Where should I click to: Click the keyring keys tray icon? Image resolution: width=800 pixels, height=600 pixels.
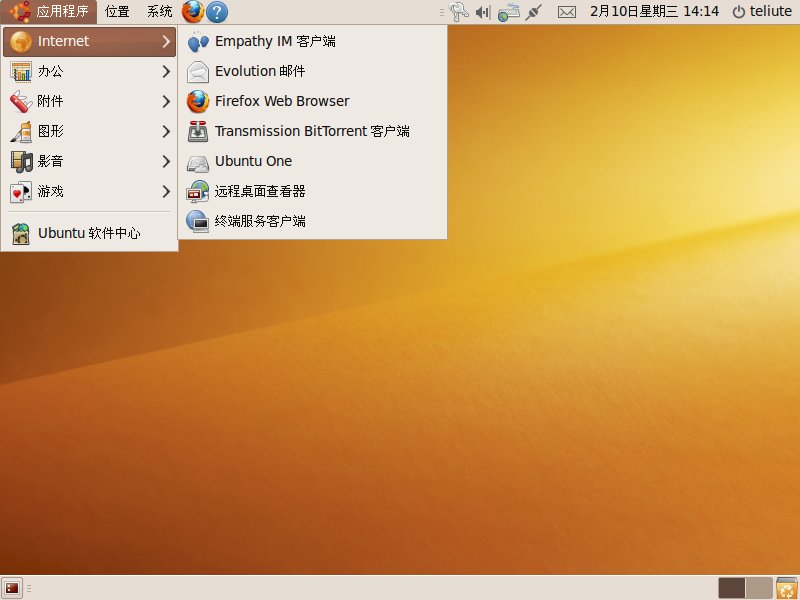pos(459,12)
